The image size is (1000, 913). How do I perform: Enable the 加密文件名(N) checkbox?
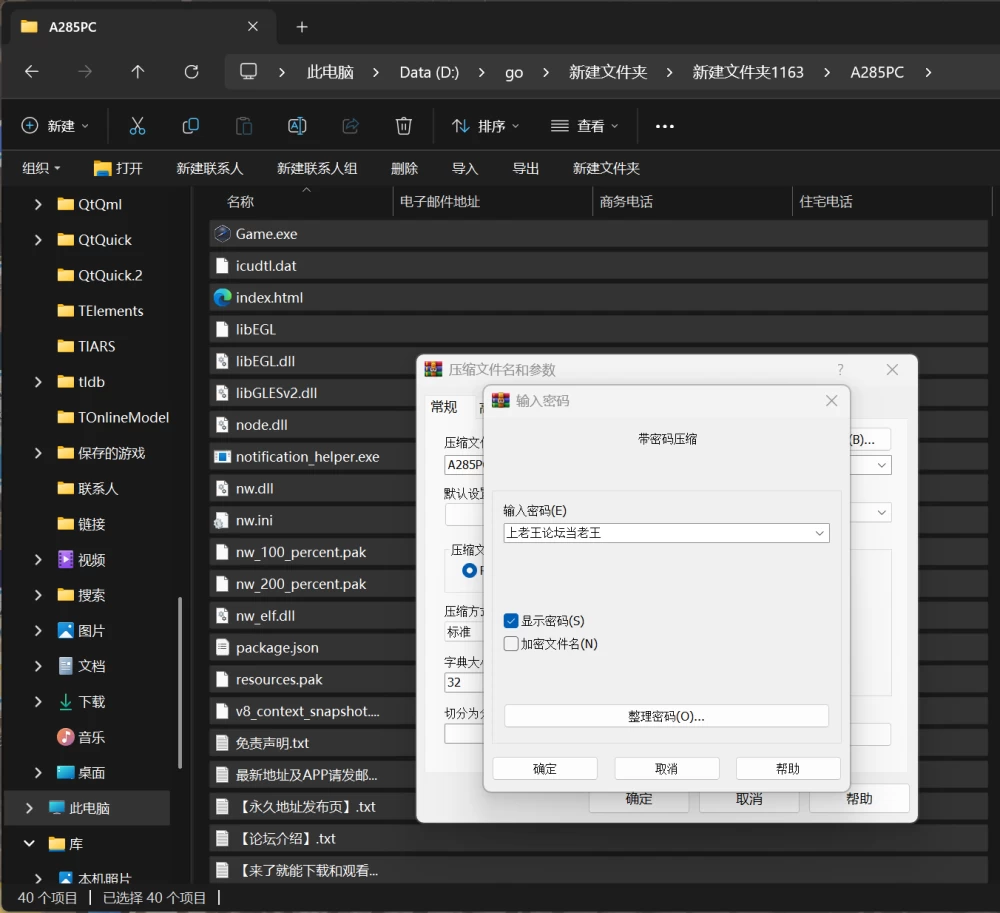point(511,643)
